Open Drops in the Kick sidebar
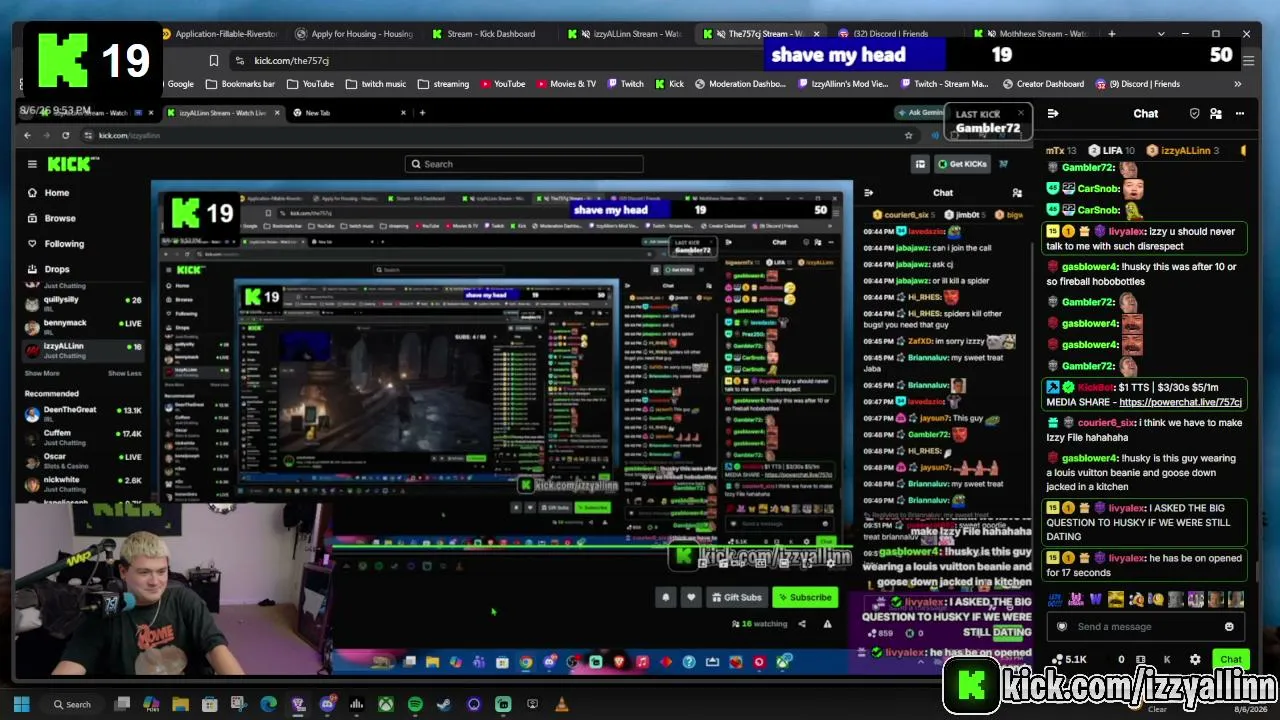The image size is (1280, 720). pyautogui.click(x=57, y=269)
